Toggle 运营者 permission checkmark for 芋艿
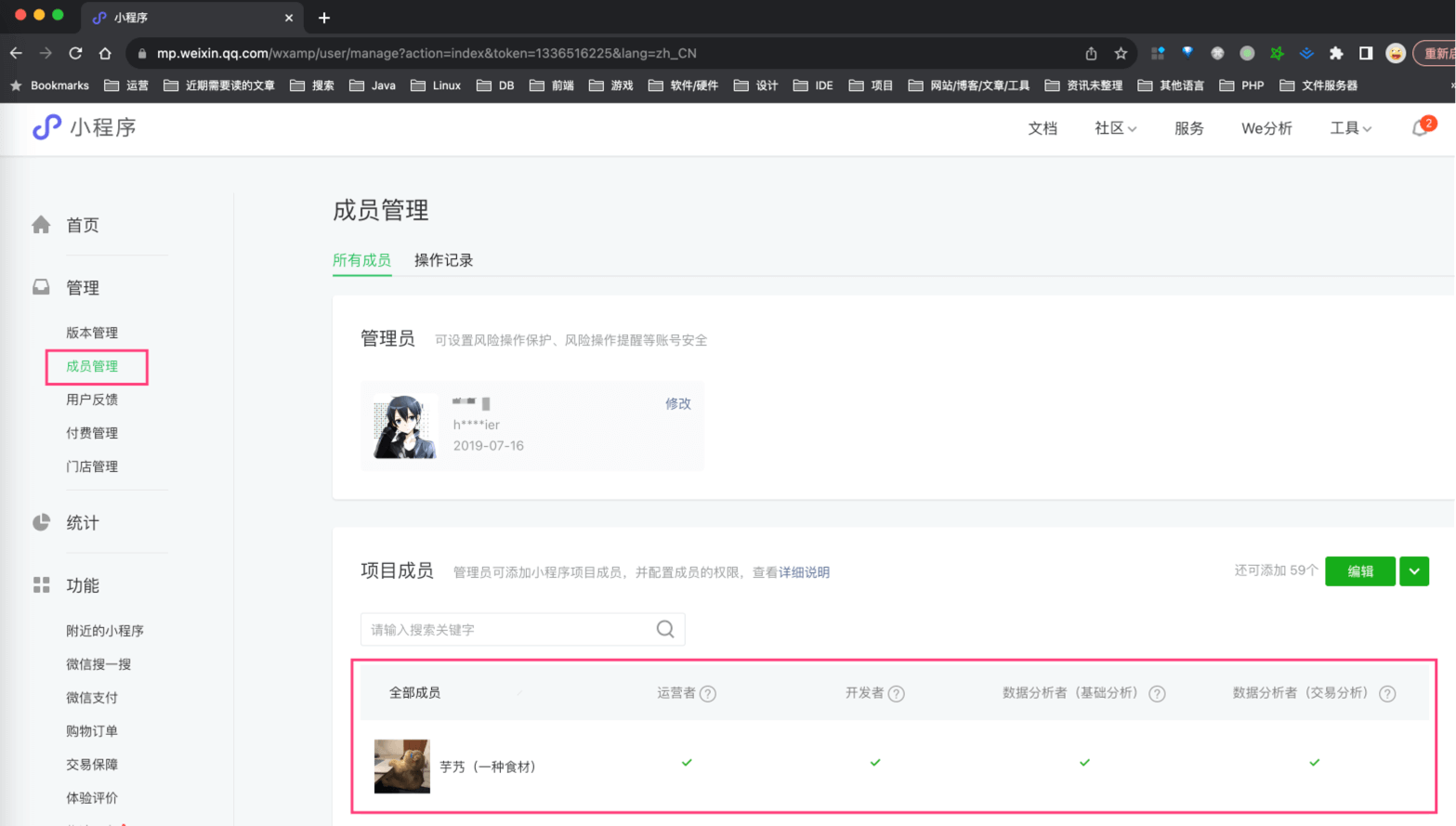Viewport: 1456px width, 826px height. [687, 762]
